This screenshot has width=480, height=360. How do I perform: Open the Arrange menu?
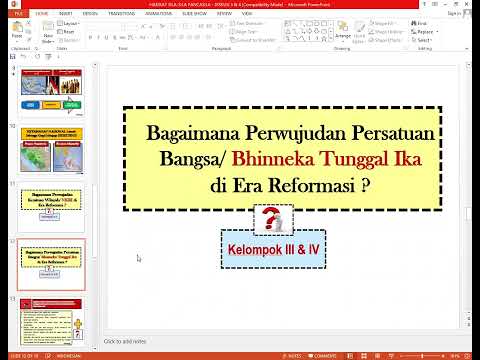[343, 30]
